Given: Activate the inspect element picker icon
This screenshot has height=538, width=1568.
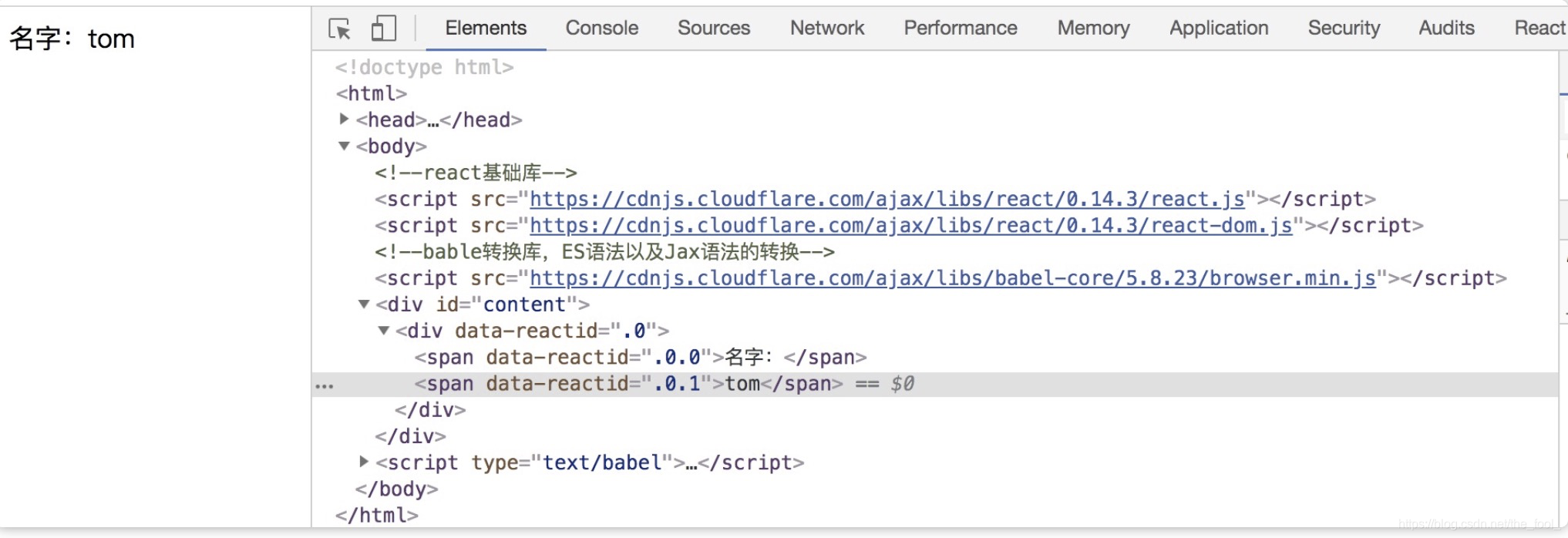Looking at the screenshot, I should pyautogui.click(x=339, y=29).
